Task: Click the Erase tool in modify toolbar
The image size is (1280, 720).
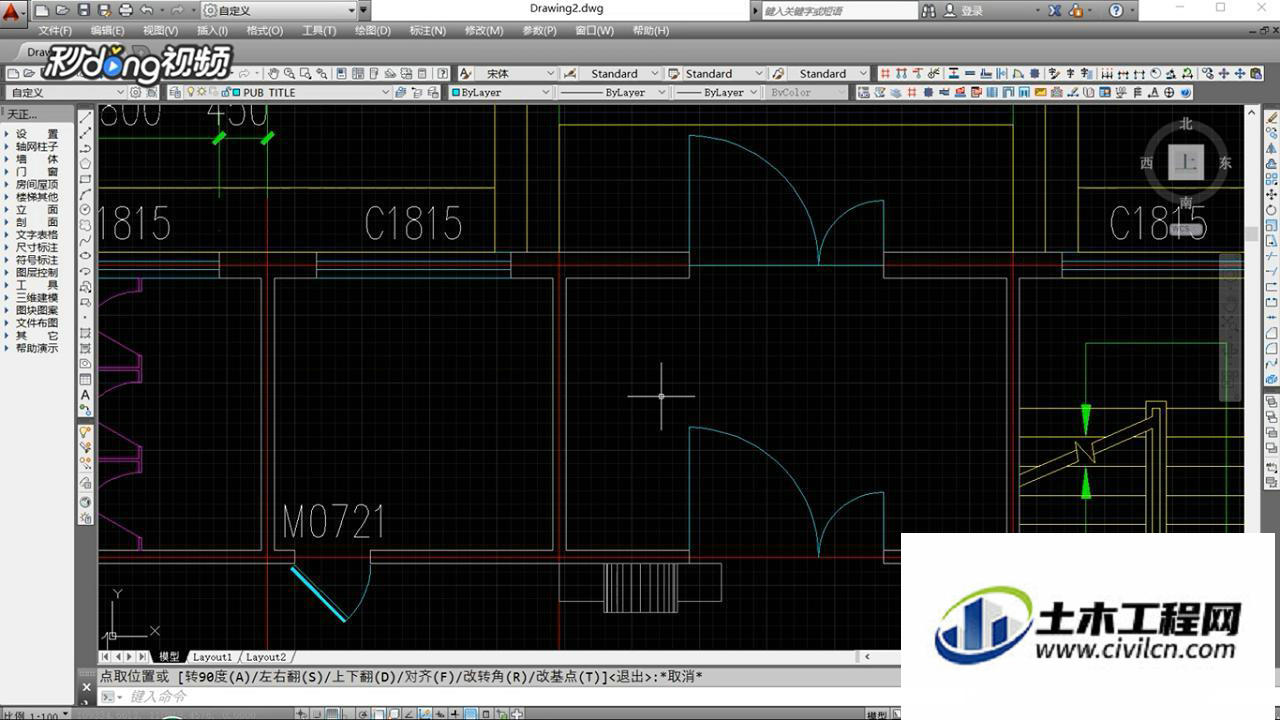Action: [x=1272, y=118]
